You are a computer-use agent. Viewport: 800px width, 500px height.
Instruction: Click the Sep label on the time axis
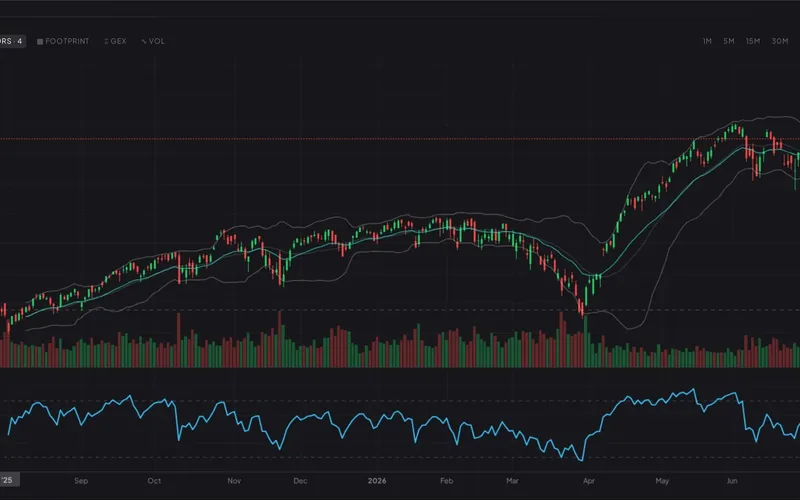click(81, 481)
